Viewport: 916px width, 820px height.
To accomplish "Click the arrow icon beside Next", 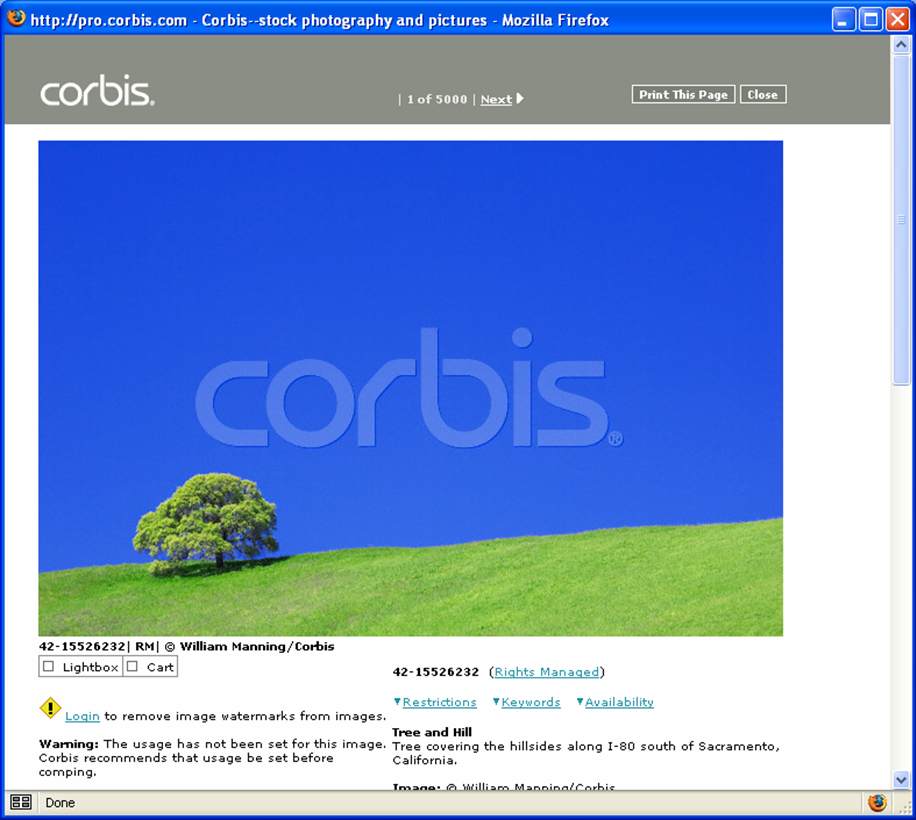I will (x=520, y=98).
